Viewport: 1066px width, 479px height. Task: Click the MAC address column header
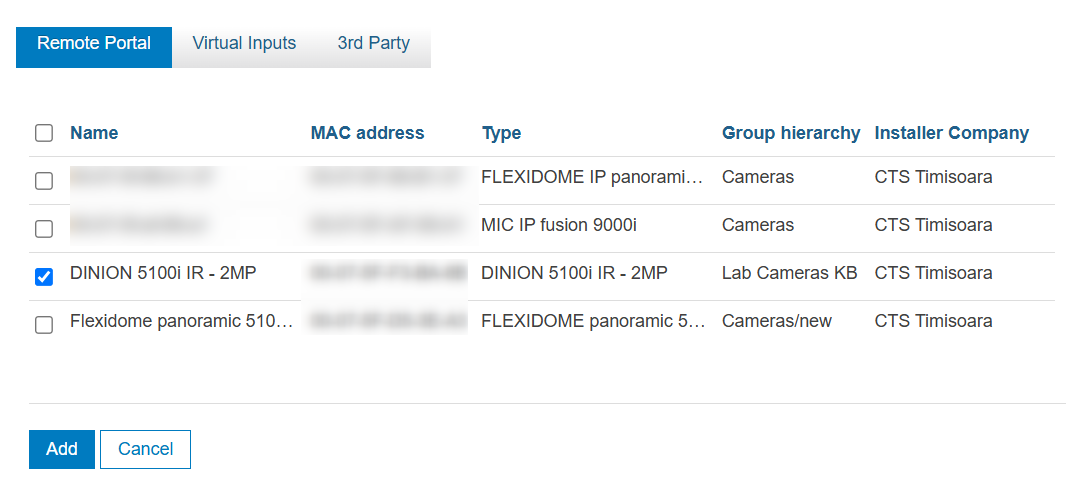click(x=367, y=133)
